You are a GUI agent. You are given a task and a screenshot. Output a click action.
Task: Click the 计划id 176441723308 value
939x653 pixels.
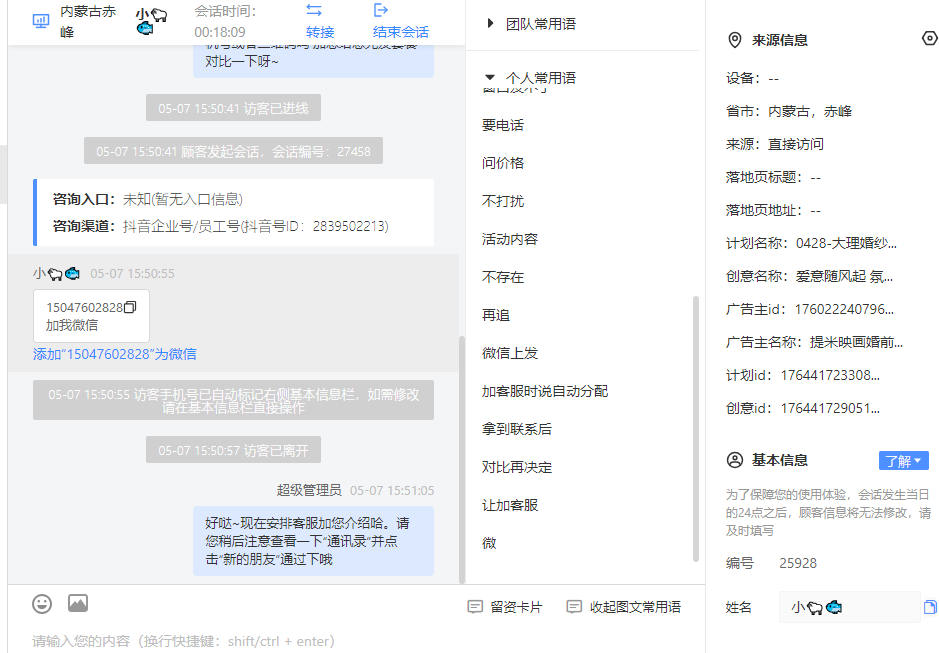[830, 375]
